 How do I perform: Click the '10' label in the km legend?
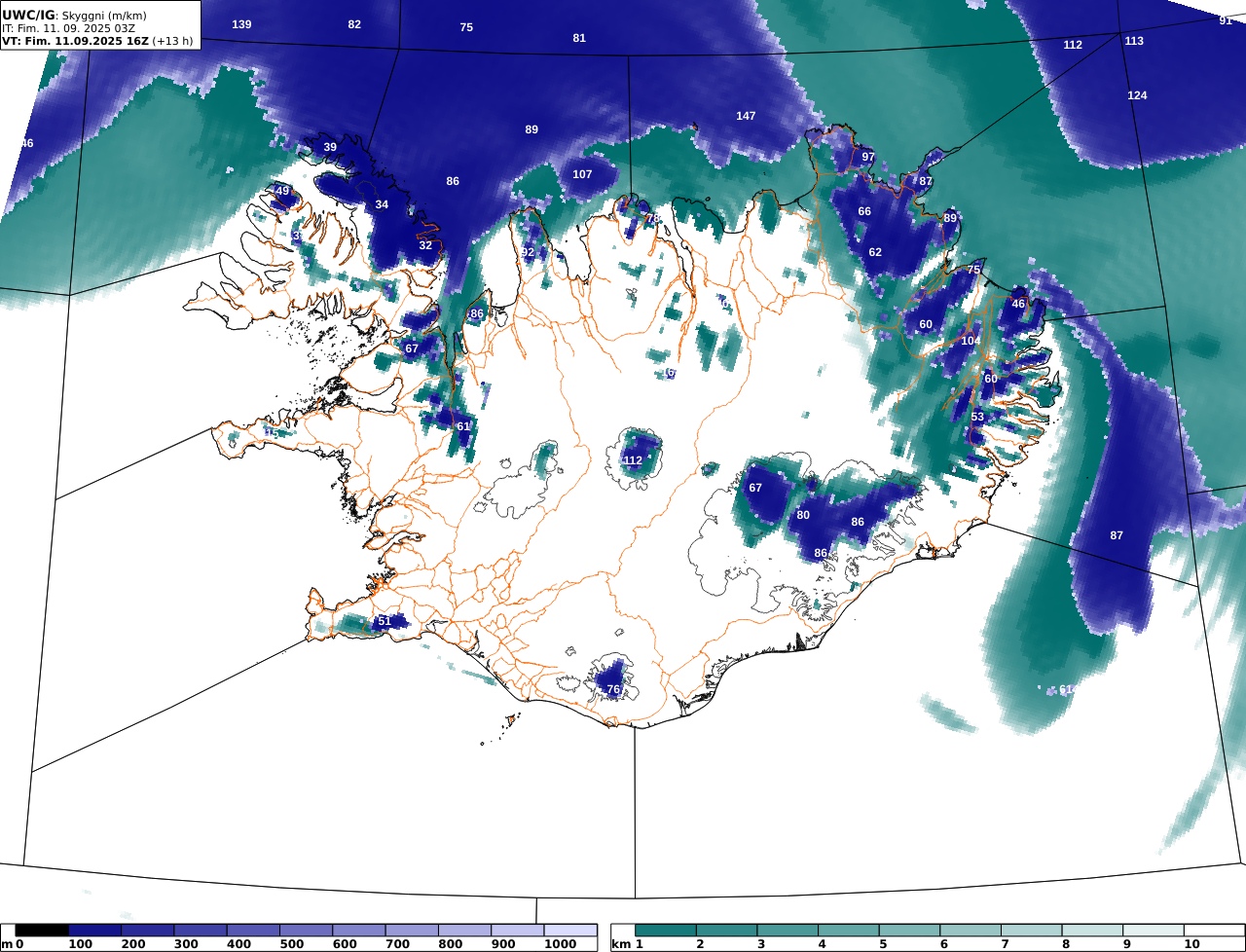pos(1191,944)
